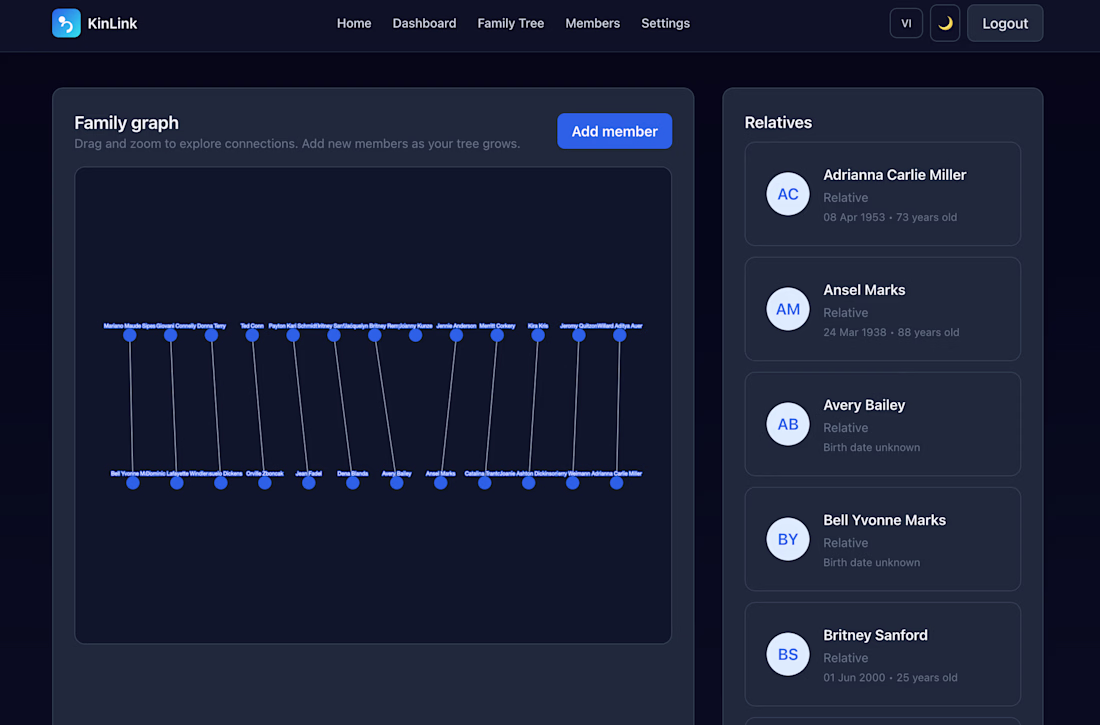Open the Settings nav item
The height and width of the screenshot is (725, 1100).
tap(665, 23)
